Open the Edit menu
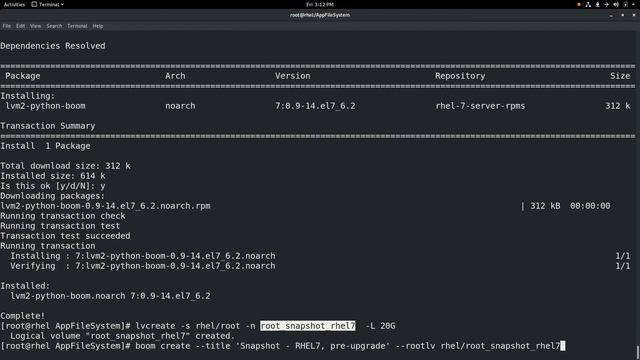 [20, 26]
